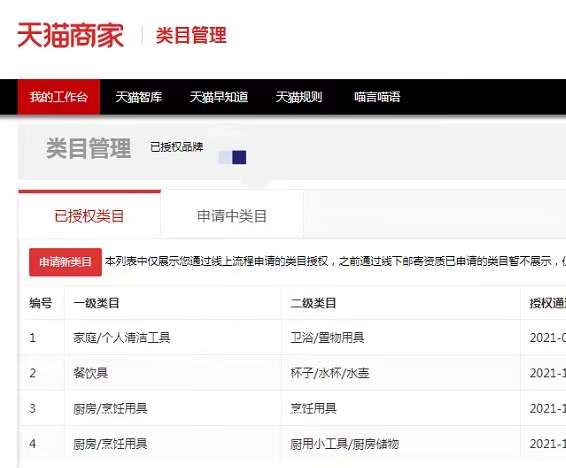Select cell 餐饮具
This screenshot has height=468, width=566.
coord(90,373)
